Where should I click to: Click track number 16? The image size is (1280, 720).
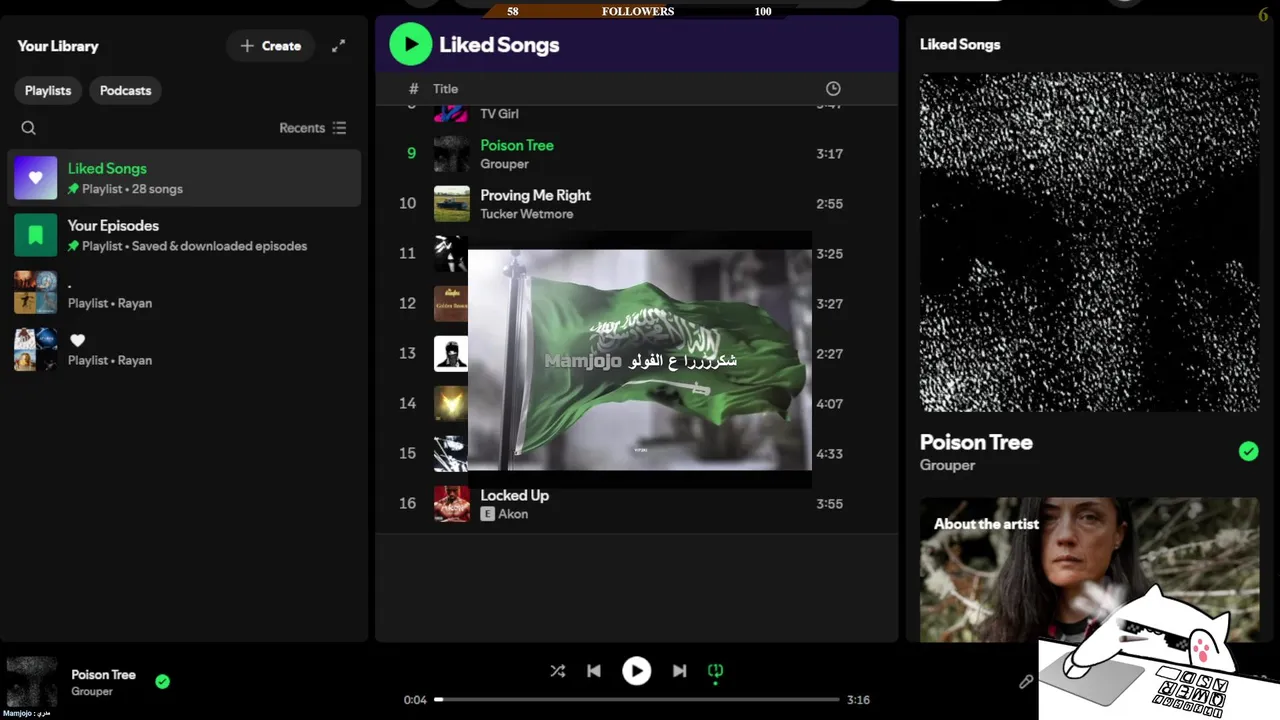407,504
